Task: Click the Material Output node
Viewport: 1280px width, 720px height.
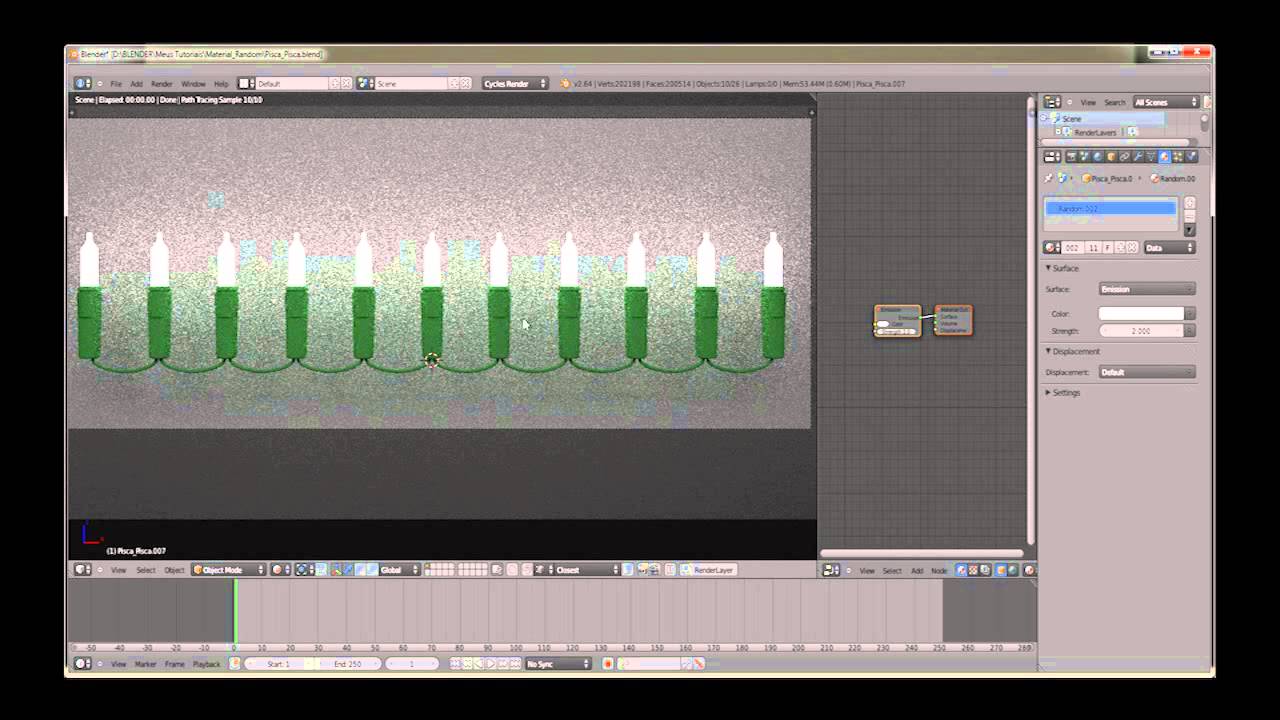Action: pyautogui.click(x=953, y=320)
